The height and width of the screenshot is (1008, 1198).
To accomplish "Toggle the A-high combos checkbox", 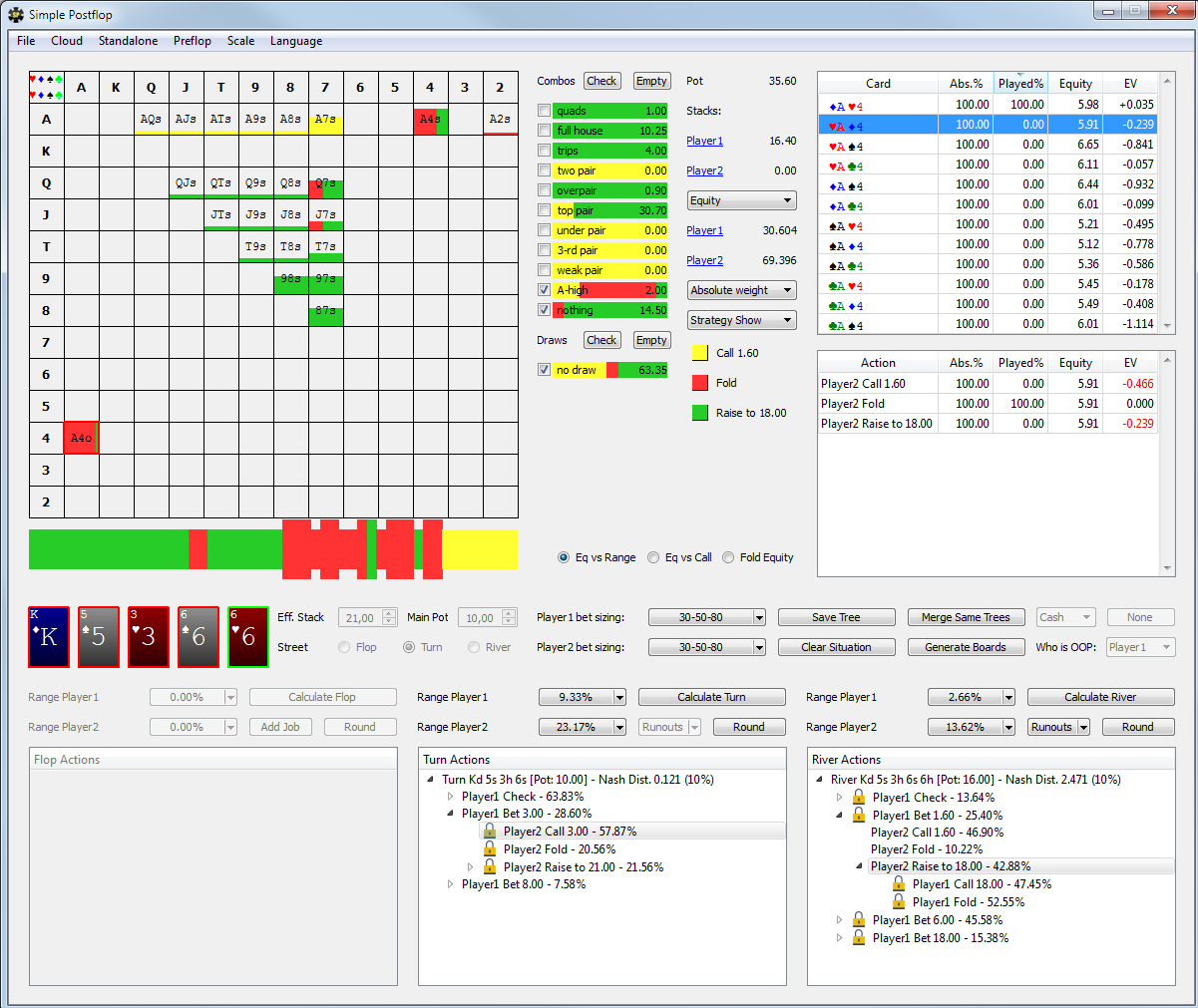I will 544,290.
